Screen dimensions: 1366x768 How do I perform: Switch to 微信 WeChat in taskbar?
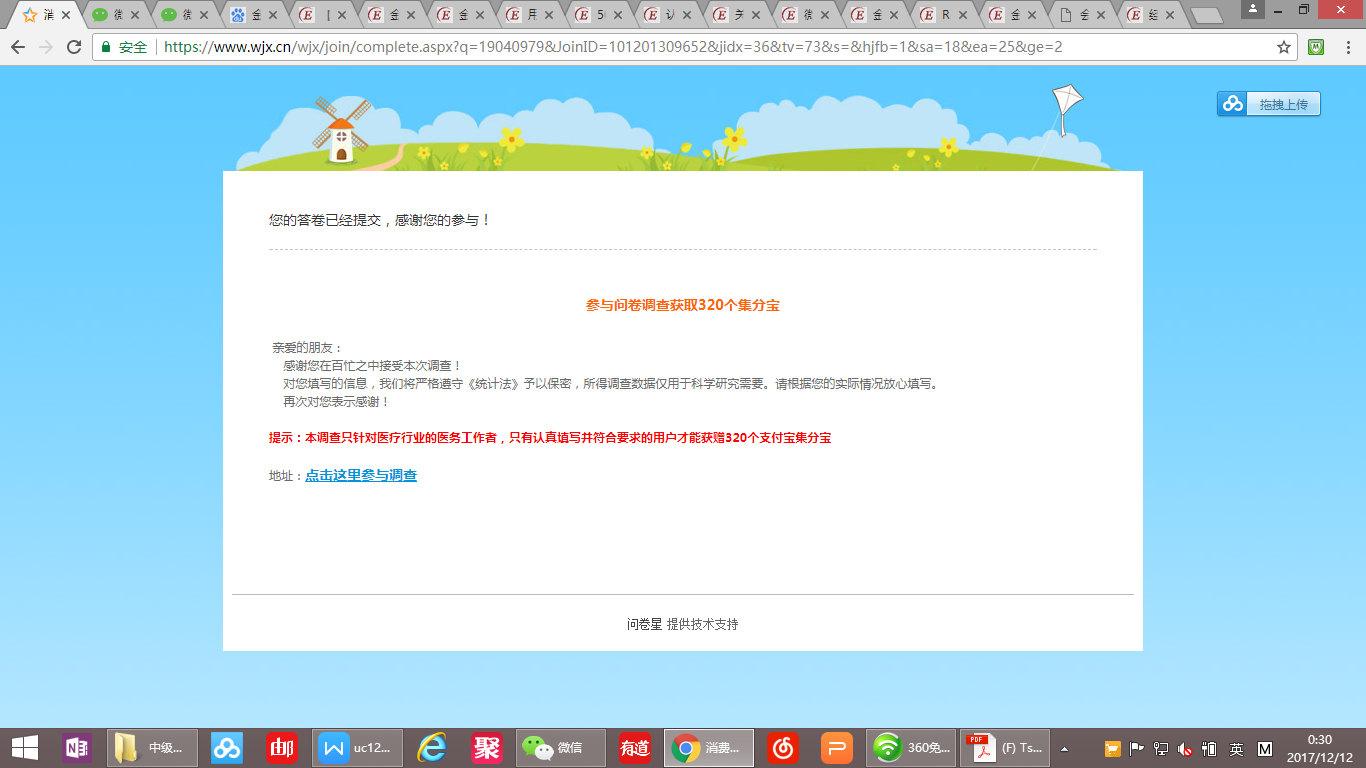point(561,748)
